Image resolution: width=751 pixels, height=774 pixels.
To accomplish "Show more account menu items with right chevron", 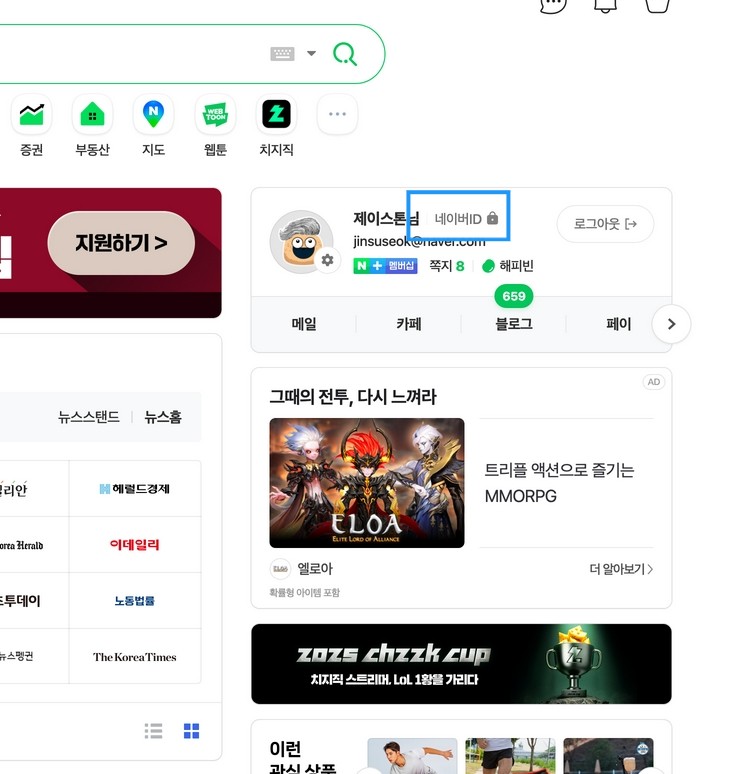I will tap(671, 324).
